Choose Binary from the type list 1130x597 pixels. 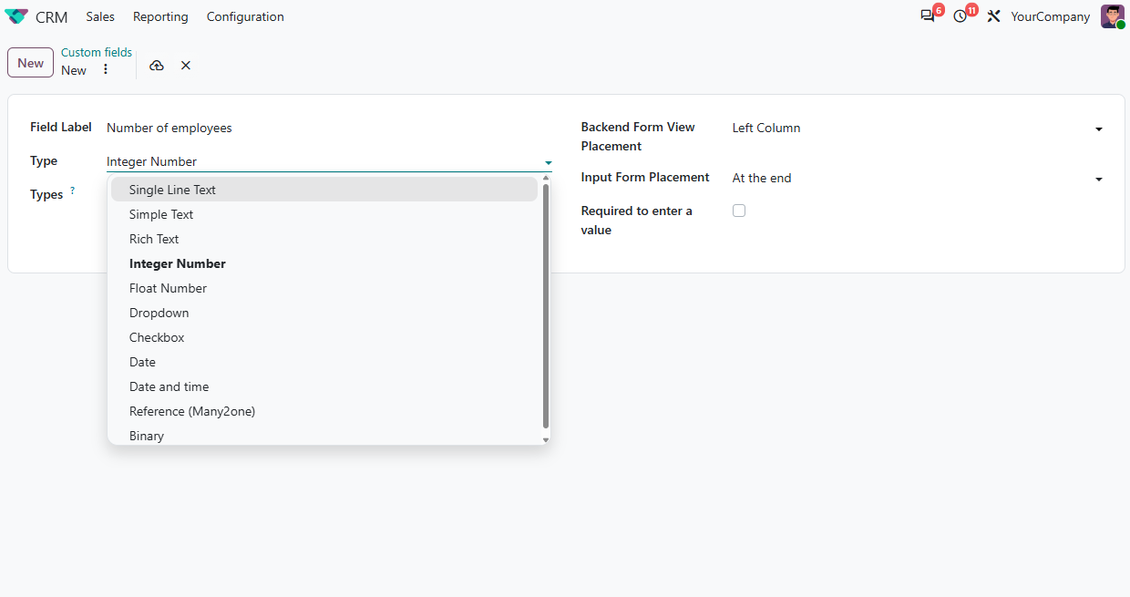point(324,435)
